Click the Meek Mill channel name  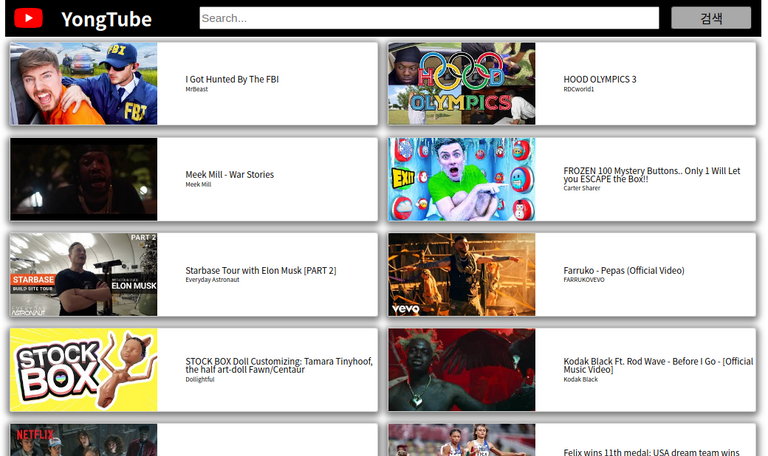(x=198, y=185)
